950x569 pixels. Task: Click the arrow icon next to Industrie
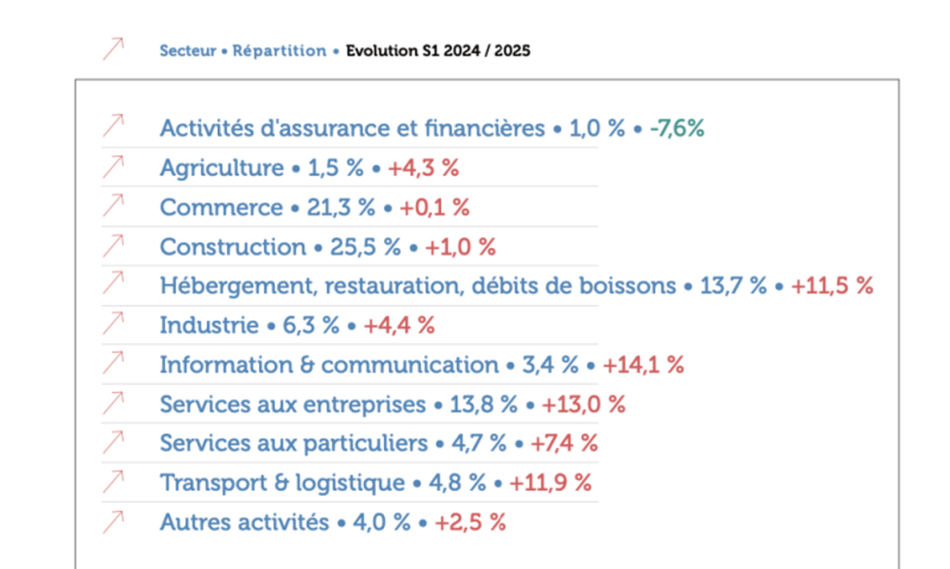(x=114, y=324)
